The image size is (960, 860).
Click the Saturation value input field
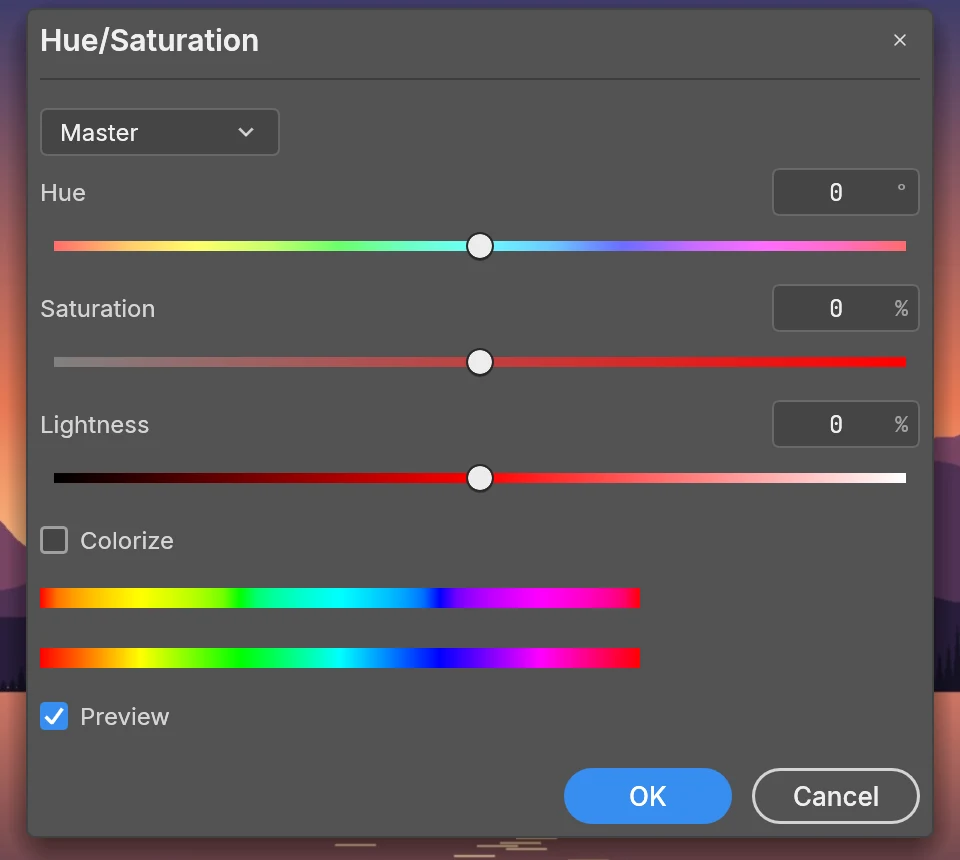(x=846, y=308)
